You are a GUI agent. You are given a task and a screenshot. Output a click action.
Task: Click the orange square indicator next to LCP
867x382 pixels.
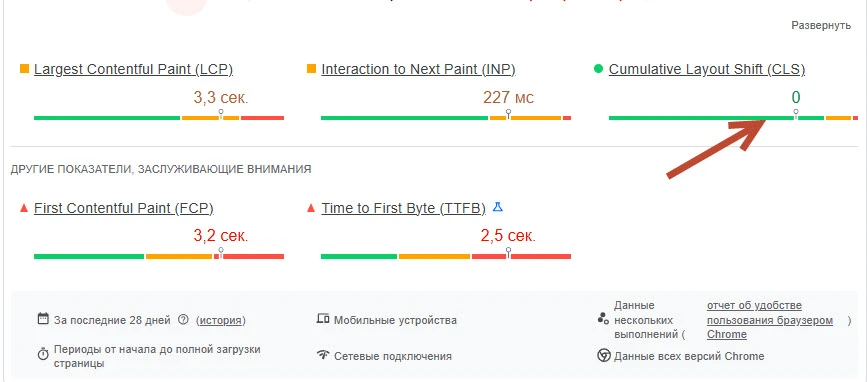24,69
